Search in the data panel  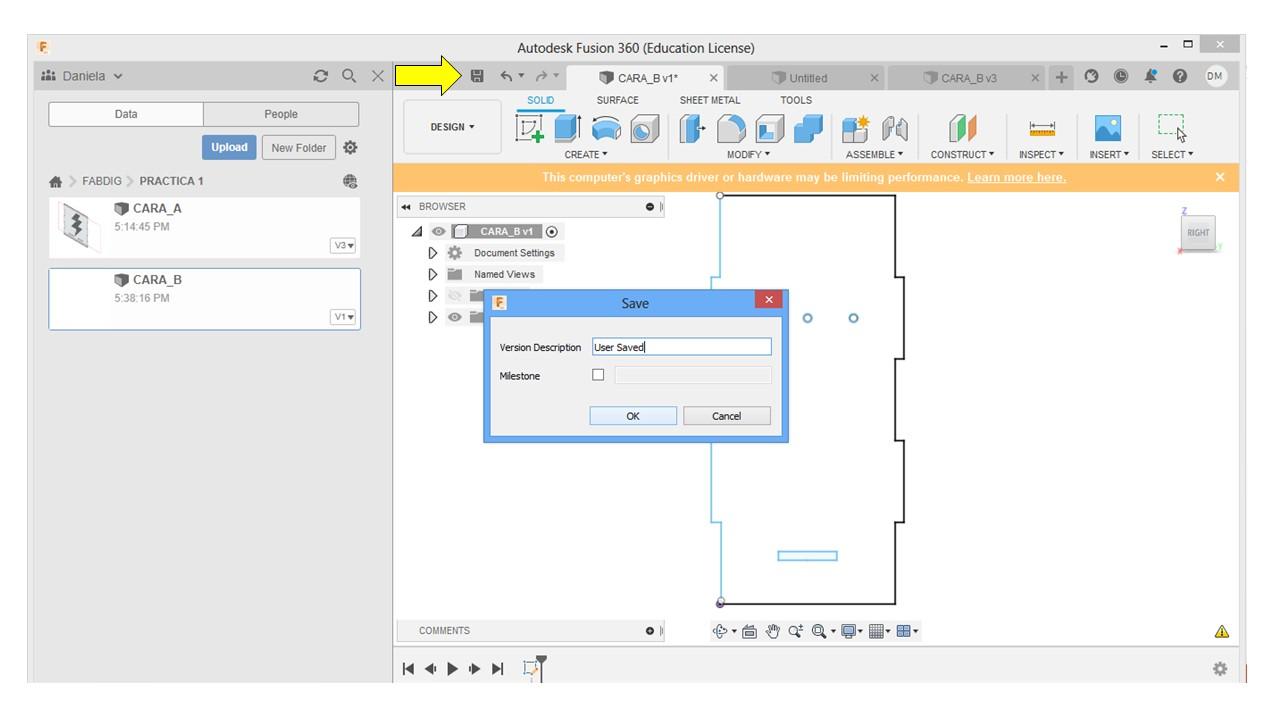coord(349,76)
